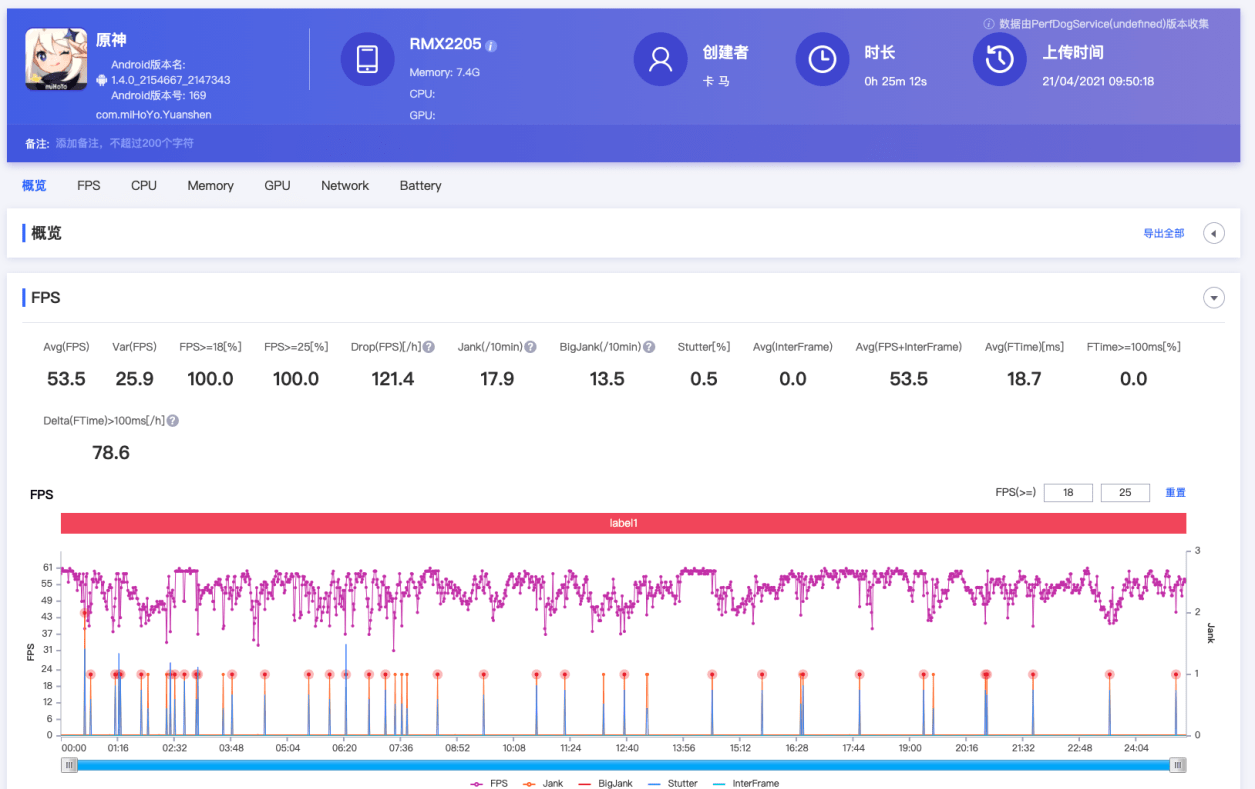Screen dimensions: 1255x789
Task: Grab the left handle of range slider
Action: [x=69, y=765]
